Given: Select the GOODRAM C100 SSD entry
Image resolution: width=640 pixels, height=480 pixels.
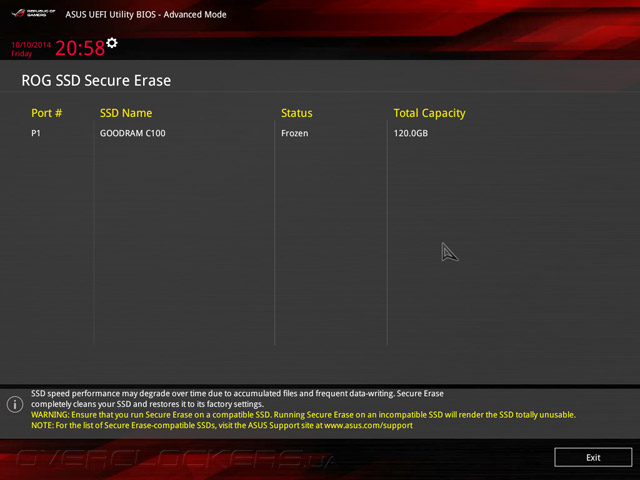Looking at the screenshot, I should tap(133, 133).
